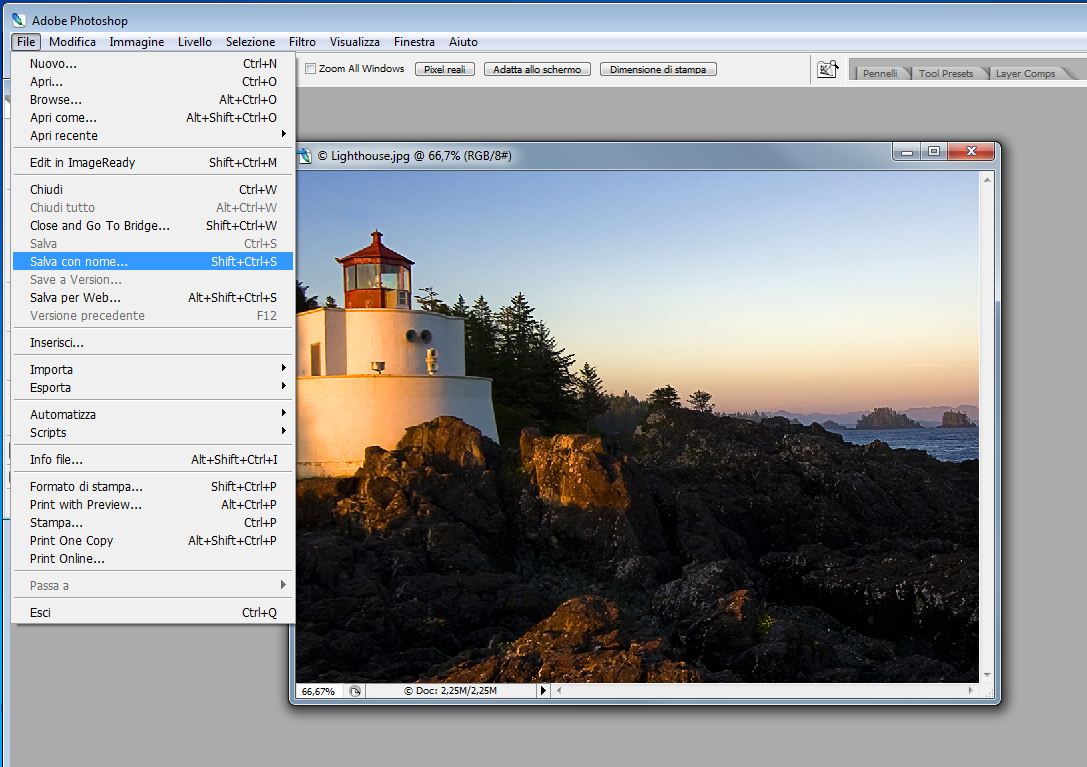1087x767 pixels.
Task: Open the Modifica menu
Action: coord(72,42)
